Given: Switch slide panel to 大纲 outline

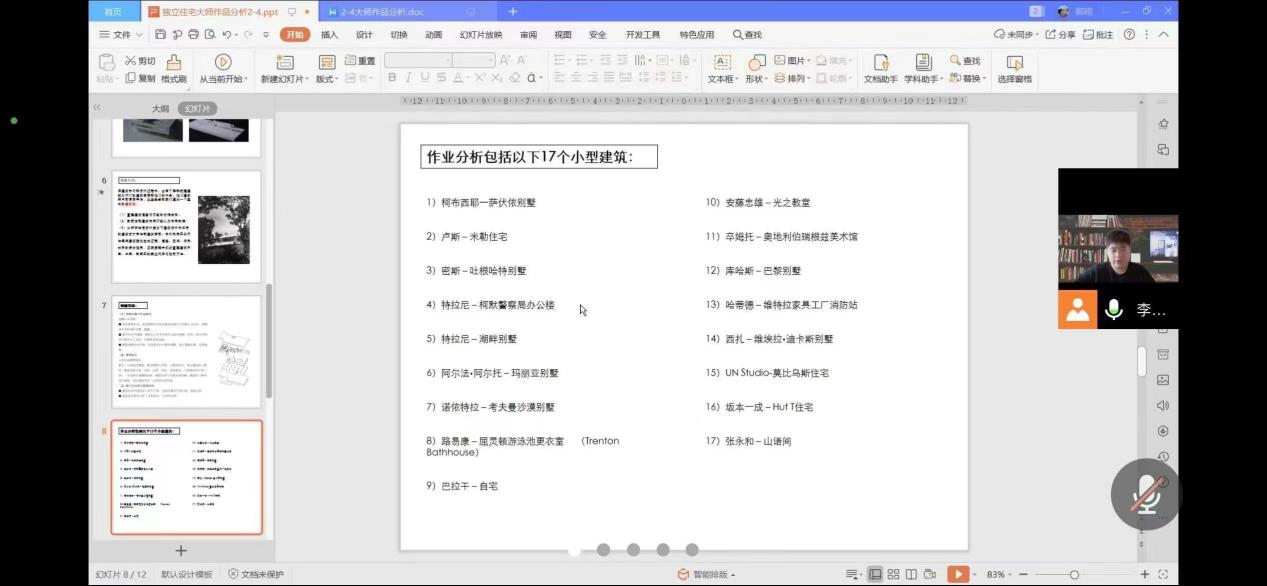Looking at the screenshot, I should (x=160, y=108).
